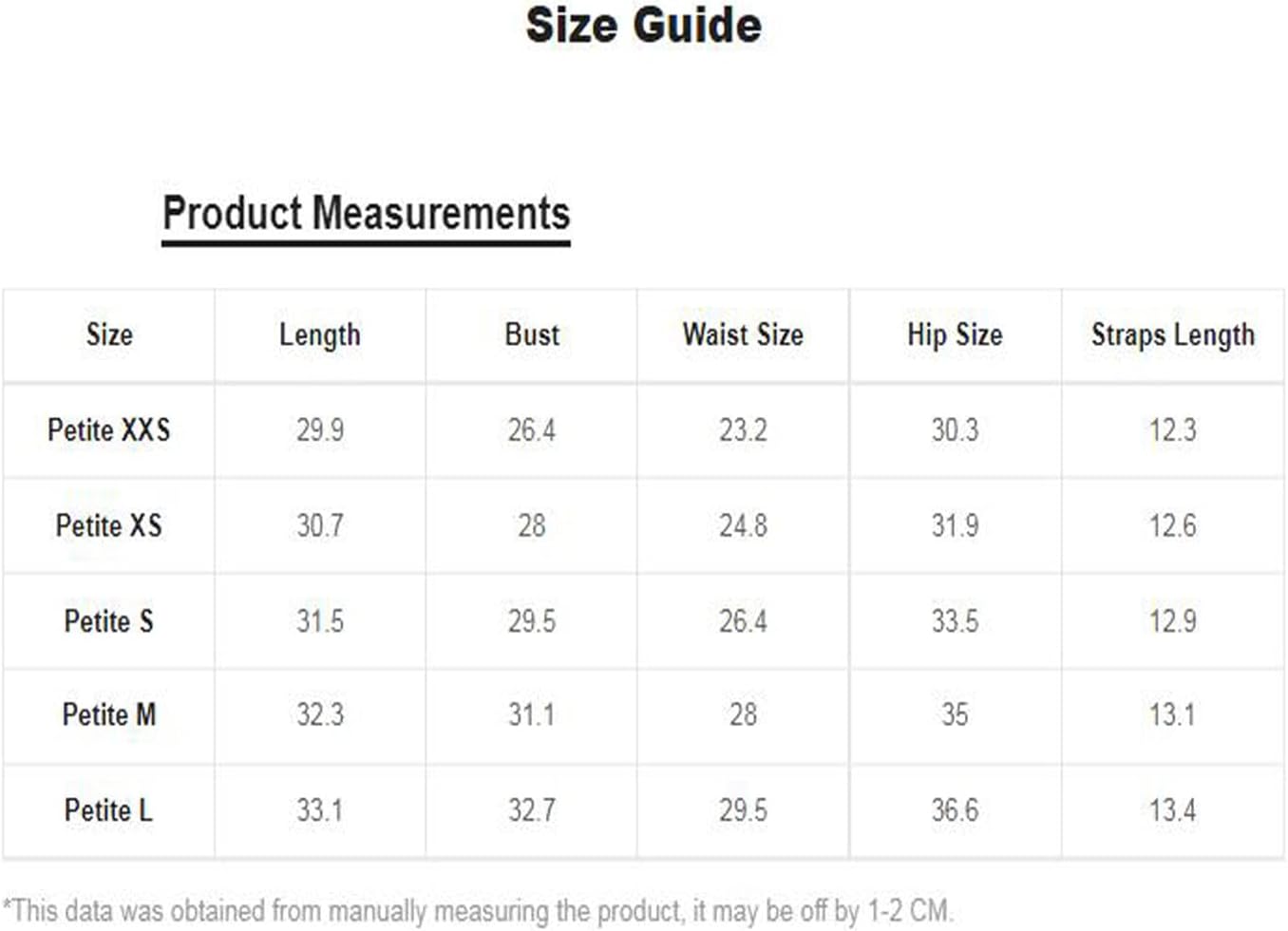Click Petite XXS length value 29.9
Image resolution: width=1288 pixels, height=931 pixels.
320,430
